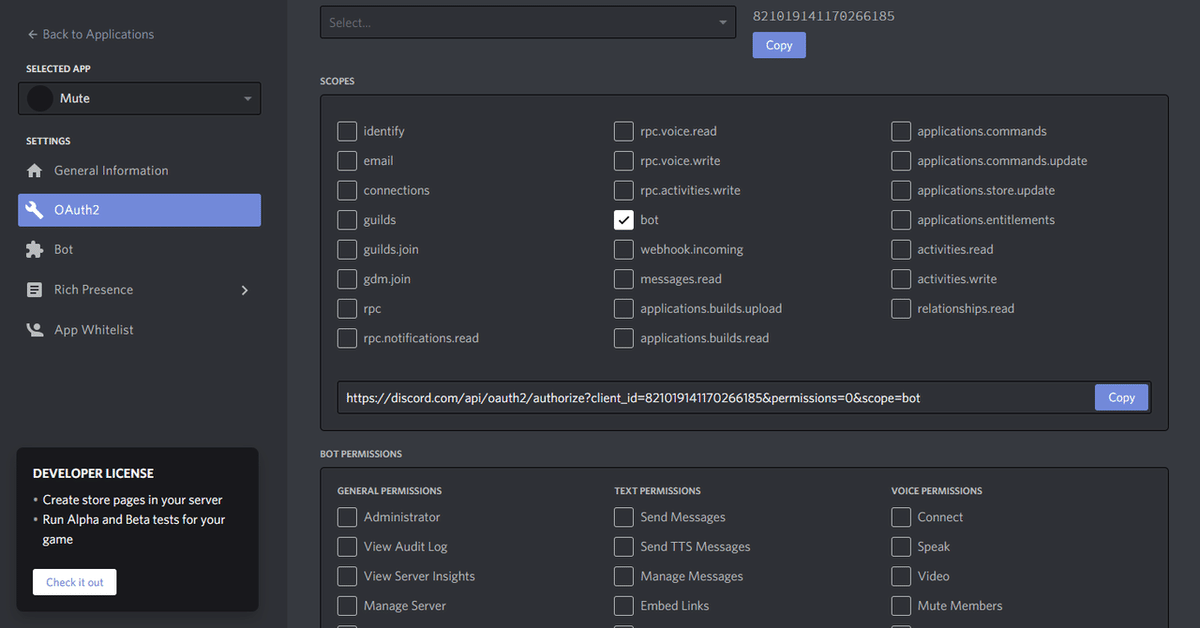
Task: Click the Bot puzzle piece icon
Action: point(35,250)
